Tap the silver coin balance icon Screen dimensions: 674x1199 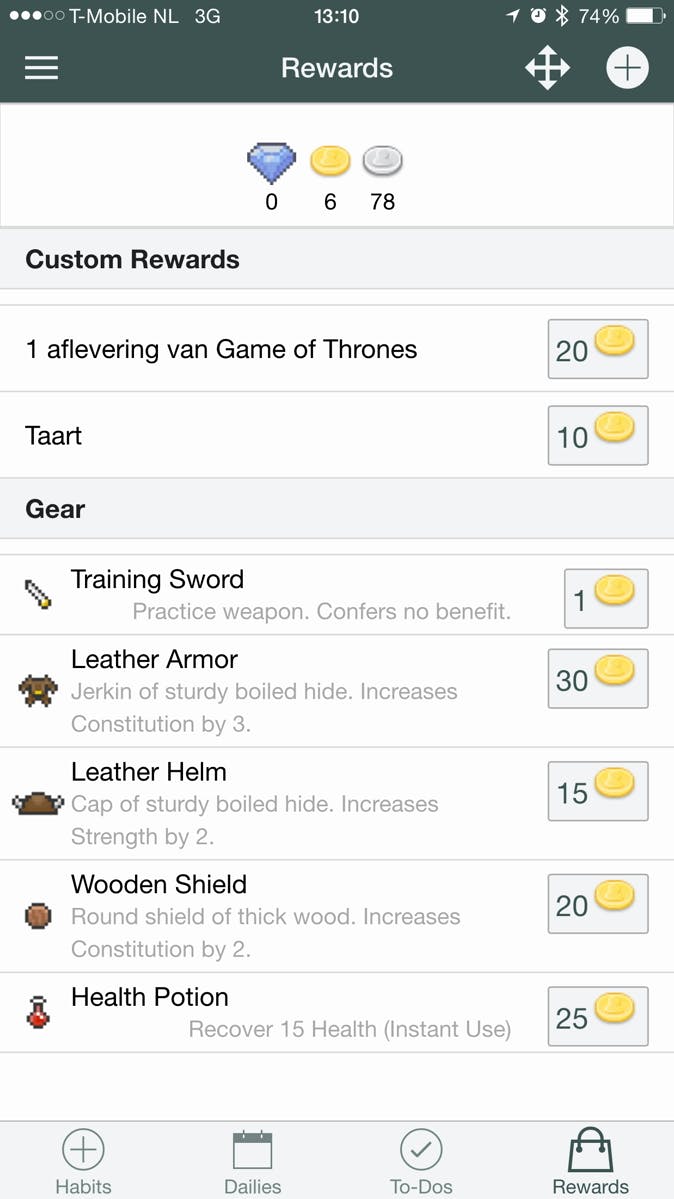pos(382,160)
